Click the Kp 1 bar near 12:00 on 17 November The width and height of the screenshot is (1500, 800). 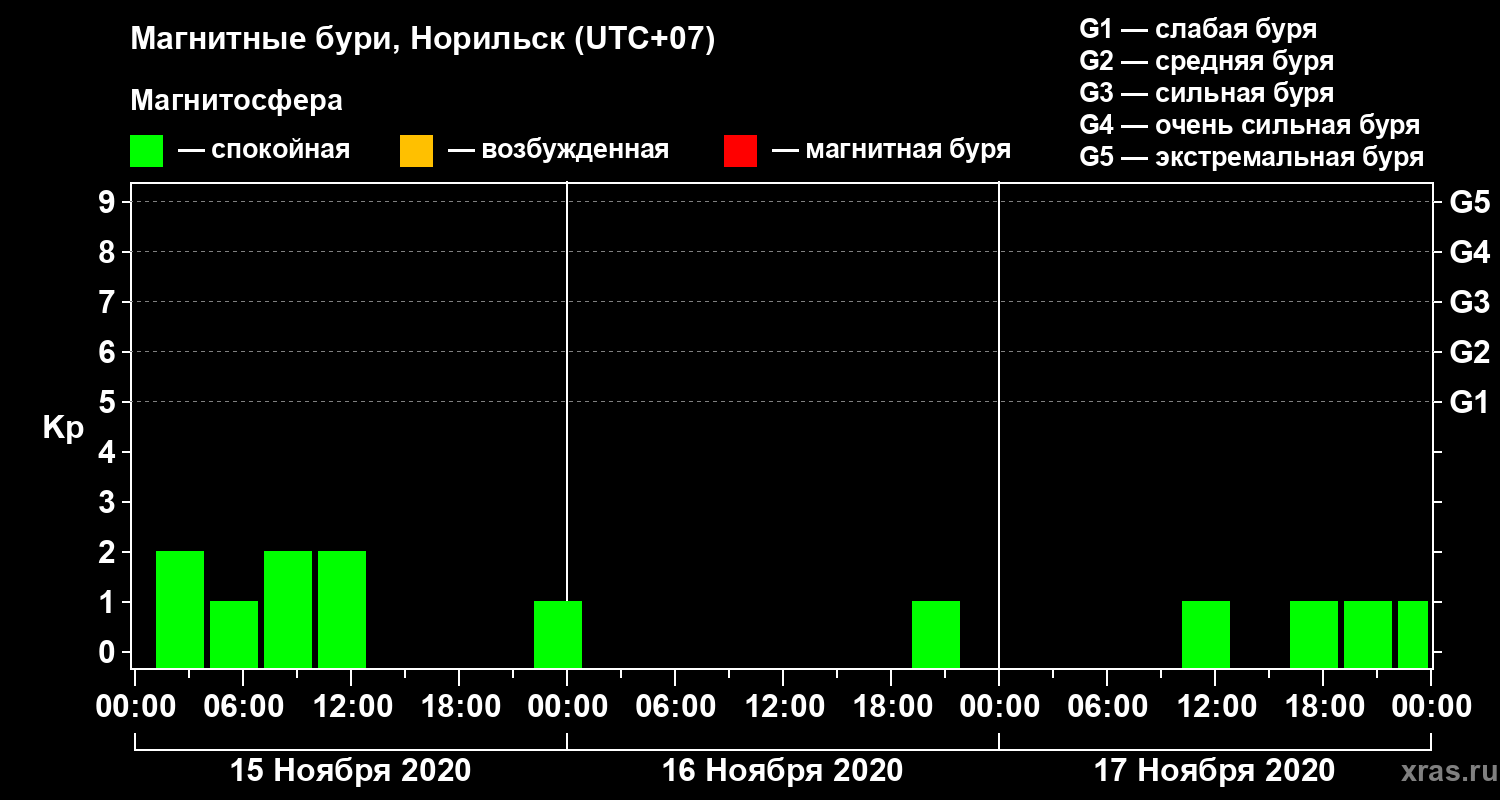point(1206,634)
